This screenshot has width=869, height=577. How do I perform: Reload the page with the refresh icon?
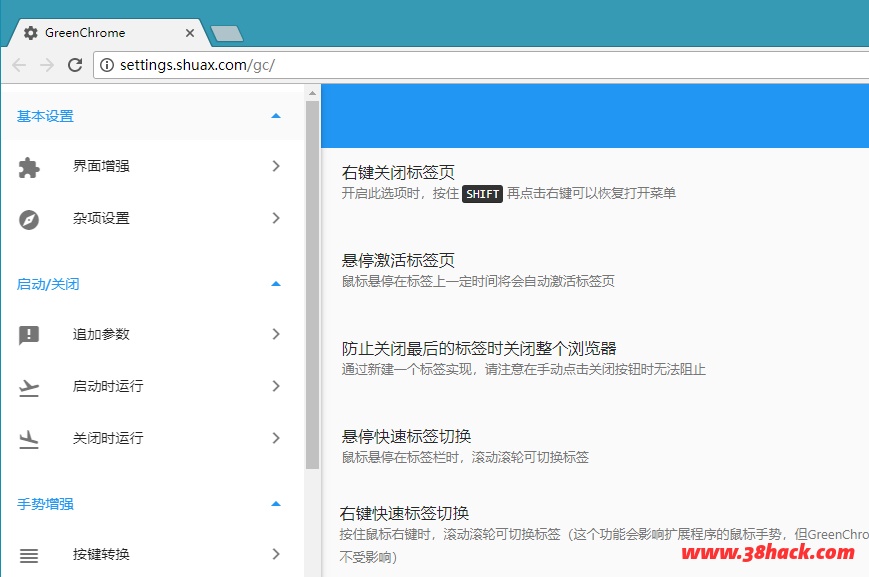point(75,65)
